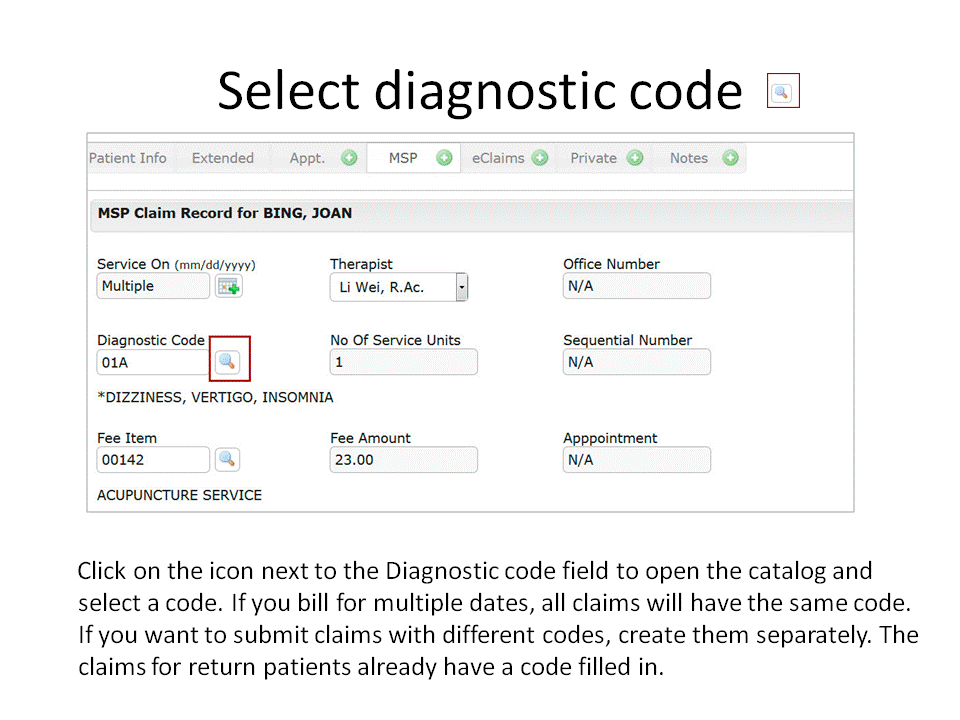Click the Service On calendar add icon
The height and width of the screenshot is (720, 960).
point(229,287)
